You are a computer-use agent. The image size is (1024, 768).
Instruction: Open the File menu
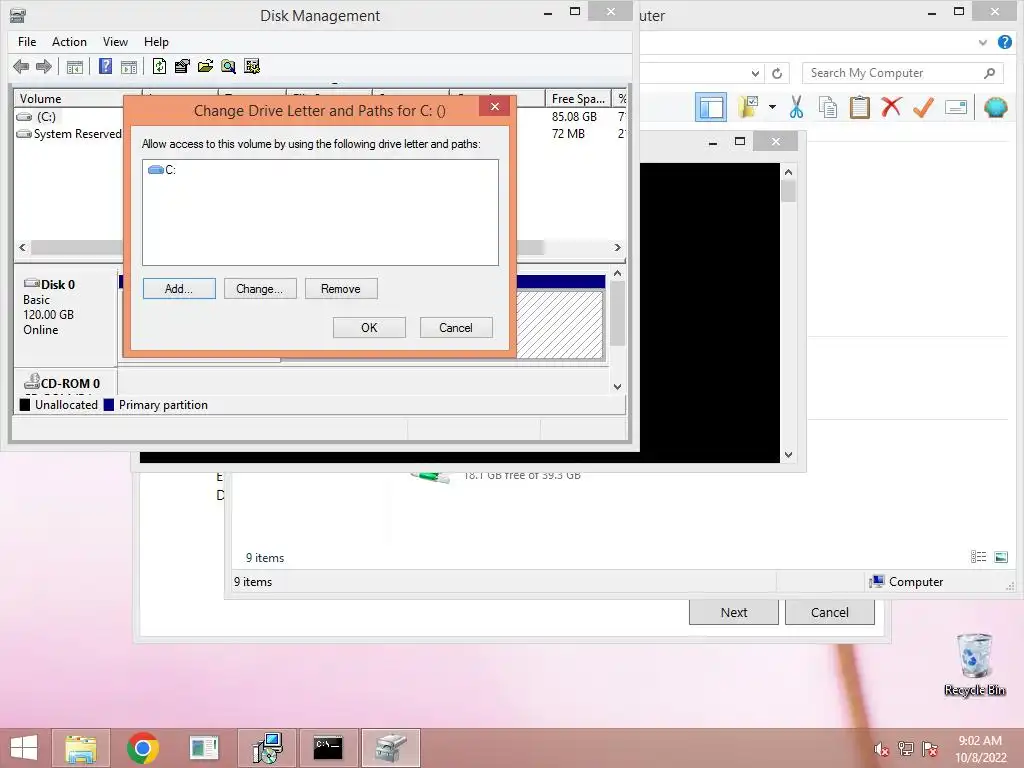pos(27,42)
